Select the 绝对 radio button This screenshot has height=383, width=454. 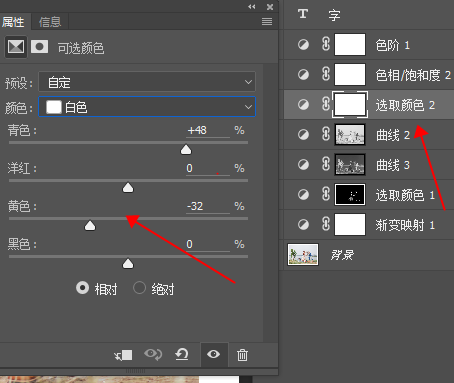[139, 288]
